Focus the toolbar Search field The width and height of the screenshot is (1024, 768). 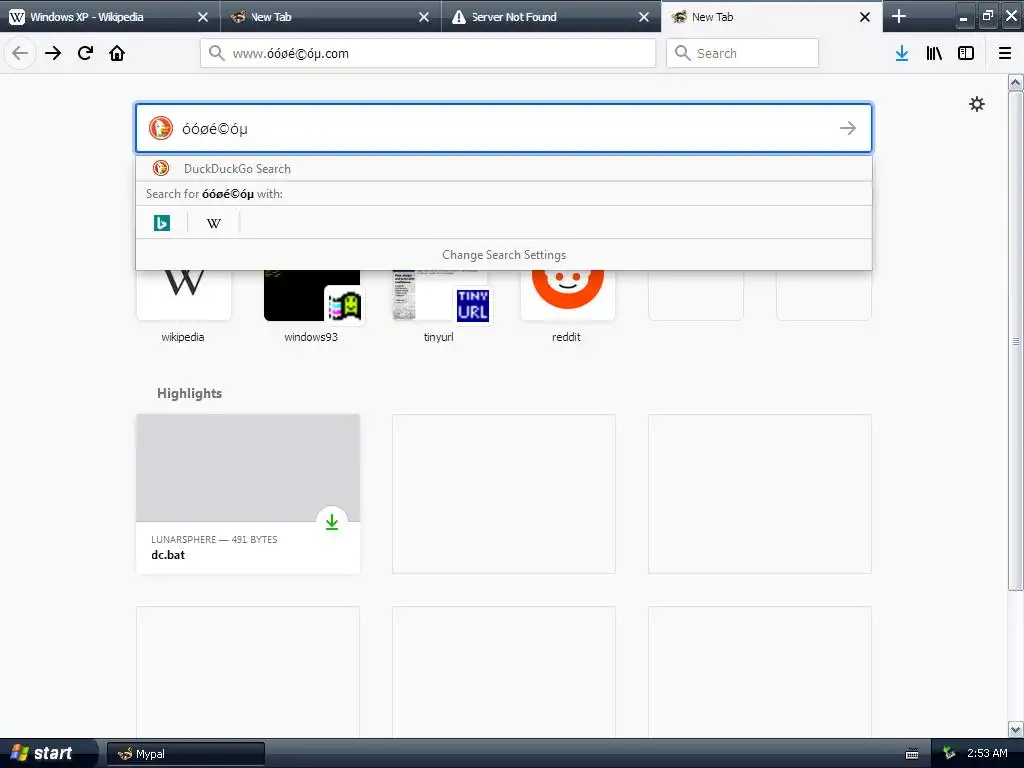pyautogui.click(x=743, y=53)
